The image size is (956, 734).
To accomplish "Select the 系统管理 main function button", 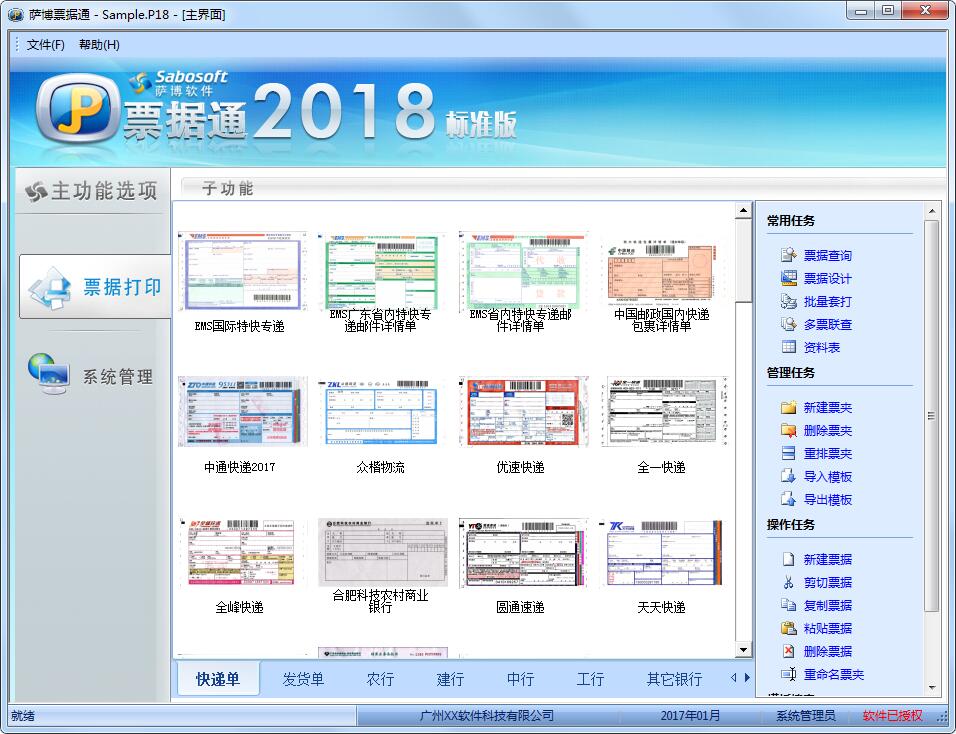I will click(91, 375).
